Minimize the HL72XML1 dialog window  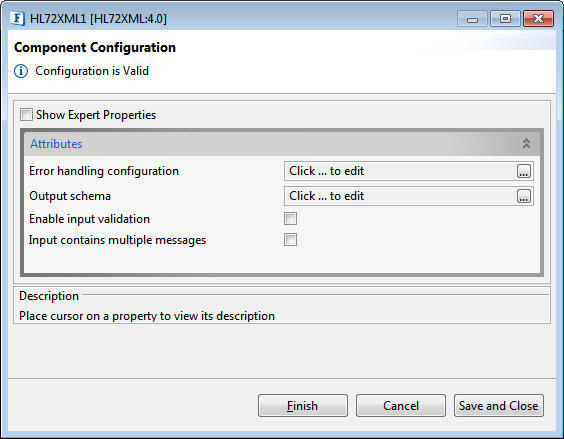pyautogui.click(x=472, y=19)
